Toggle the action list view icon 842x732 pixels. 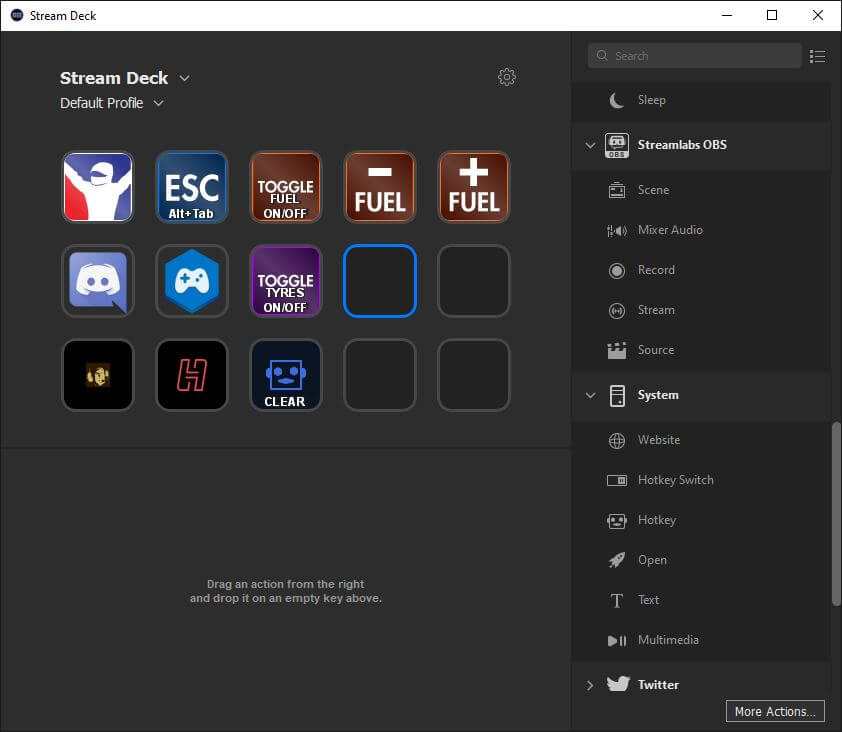coord(817,56)
